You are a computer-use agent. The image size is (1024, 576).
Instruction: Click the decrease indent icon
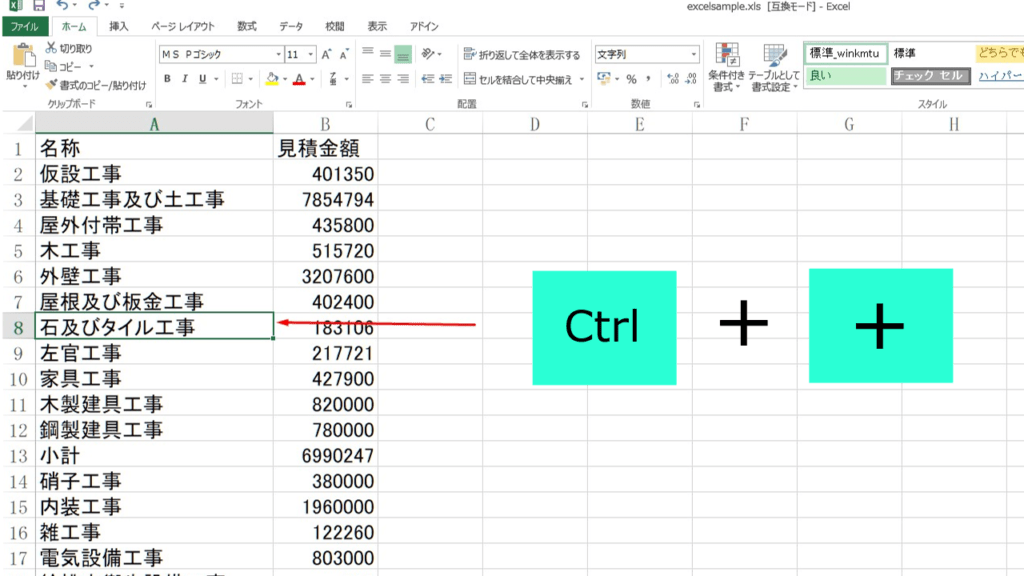[428, 79]
